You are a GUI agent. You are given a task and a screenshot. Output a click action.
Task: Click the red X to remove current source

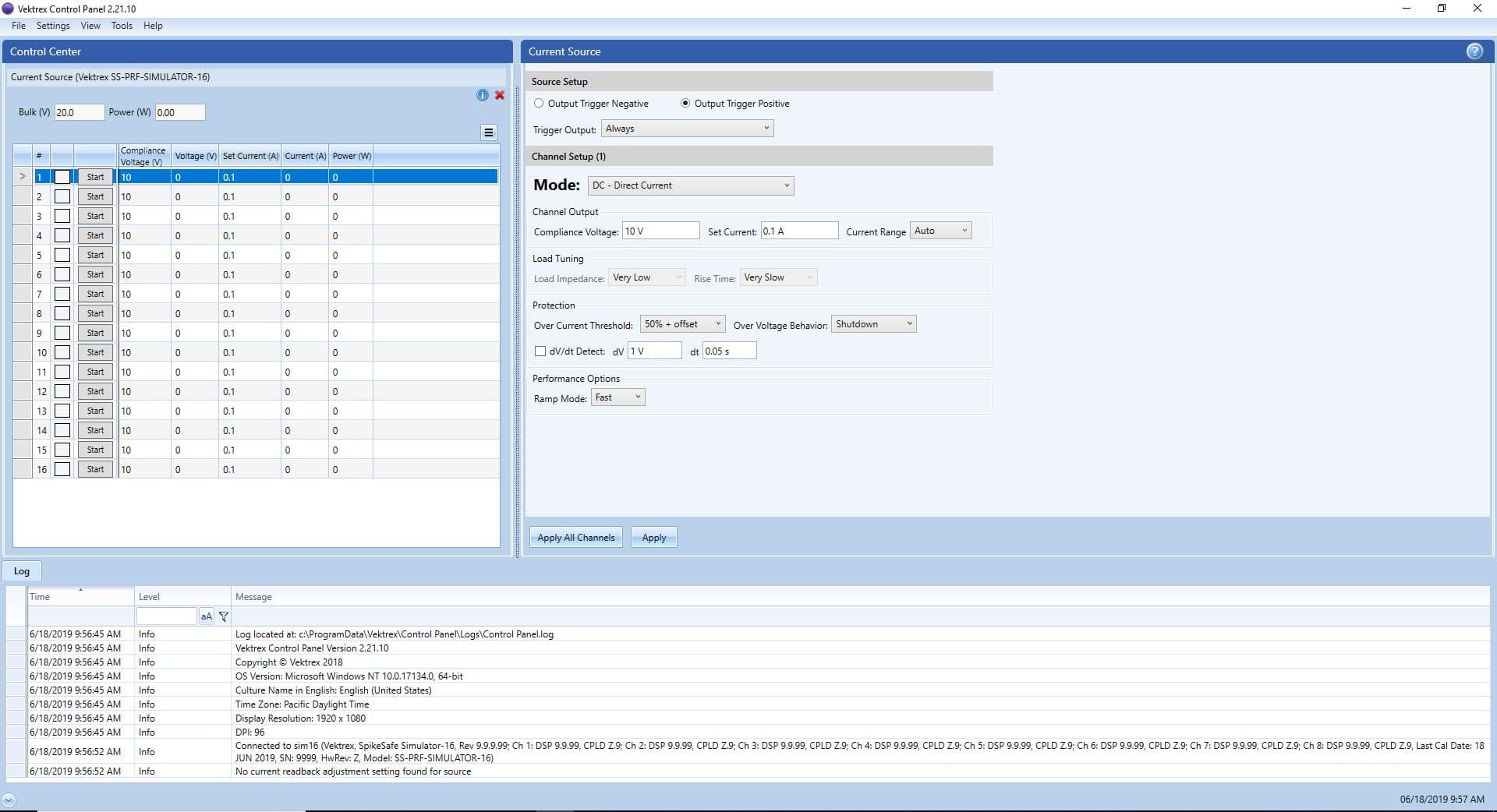[x=499, y=95]
